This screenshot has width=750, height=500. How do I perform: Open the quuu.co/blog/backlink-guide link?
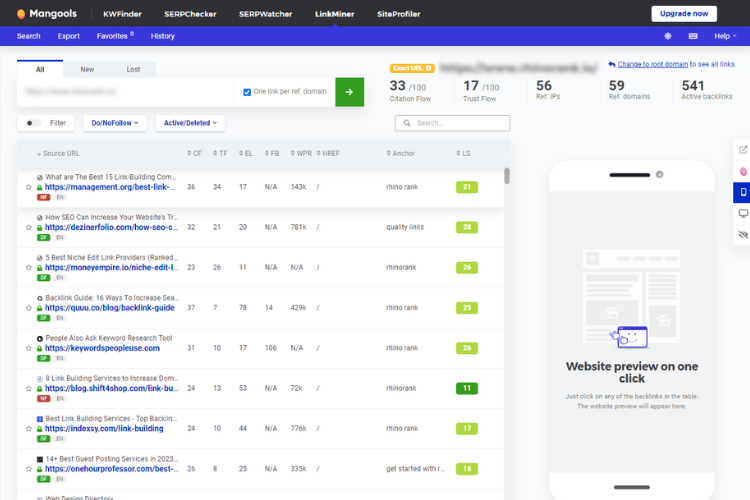[x=110, y=308]
